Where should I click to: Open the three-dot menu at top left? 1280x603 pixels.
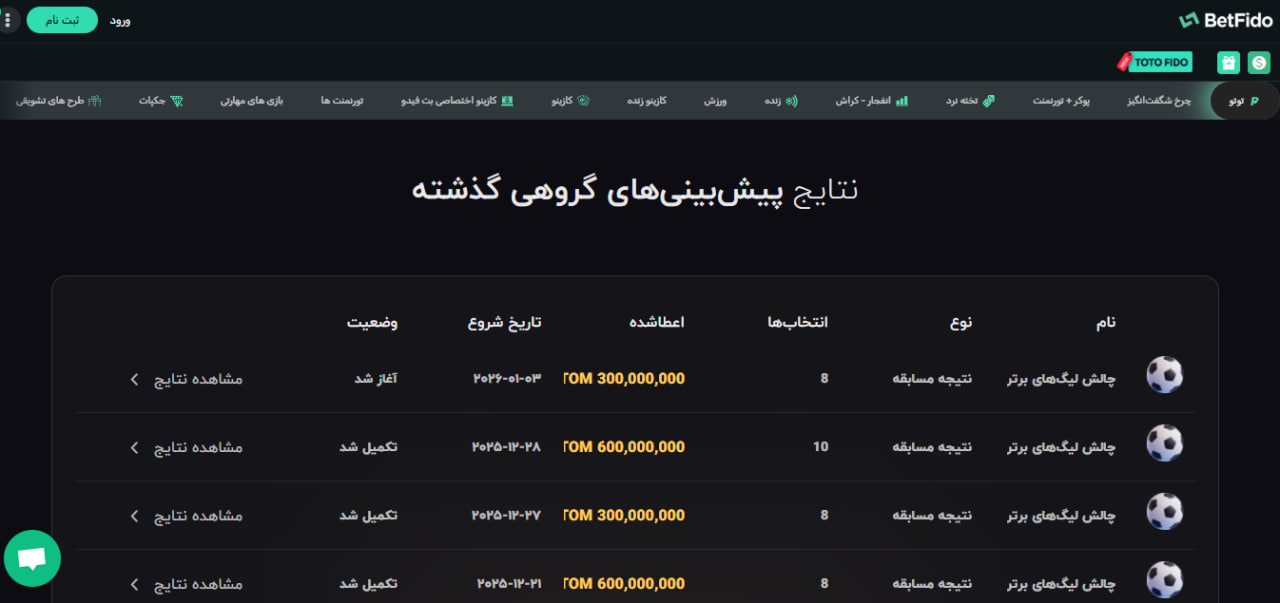(x=8, y=19)
